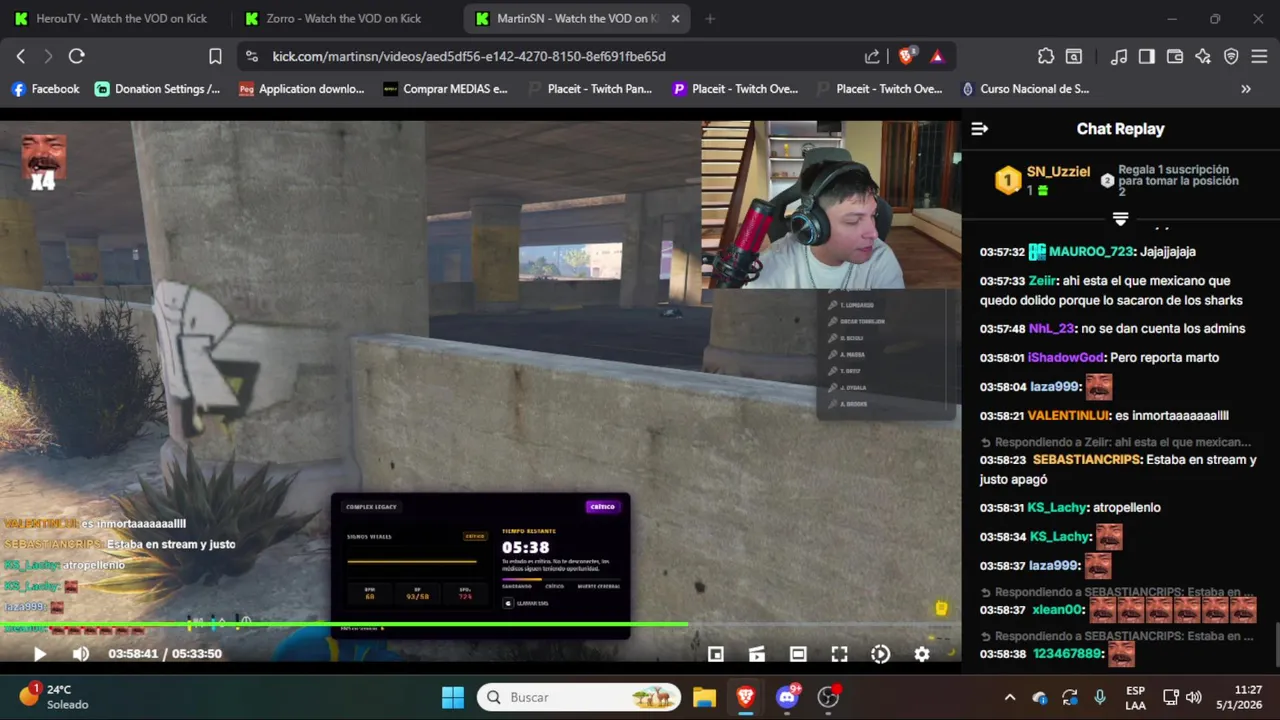Click username SEBASTIANCRIPS in chat
The width and height of the screenshot is (1280, 720).
(1087, 460)
